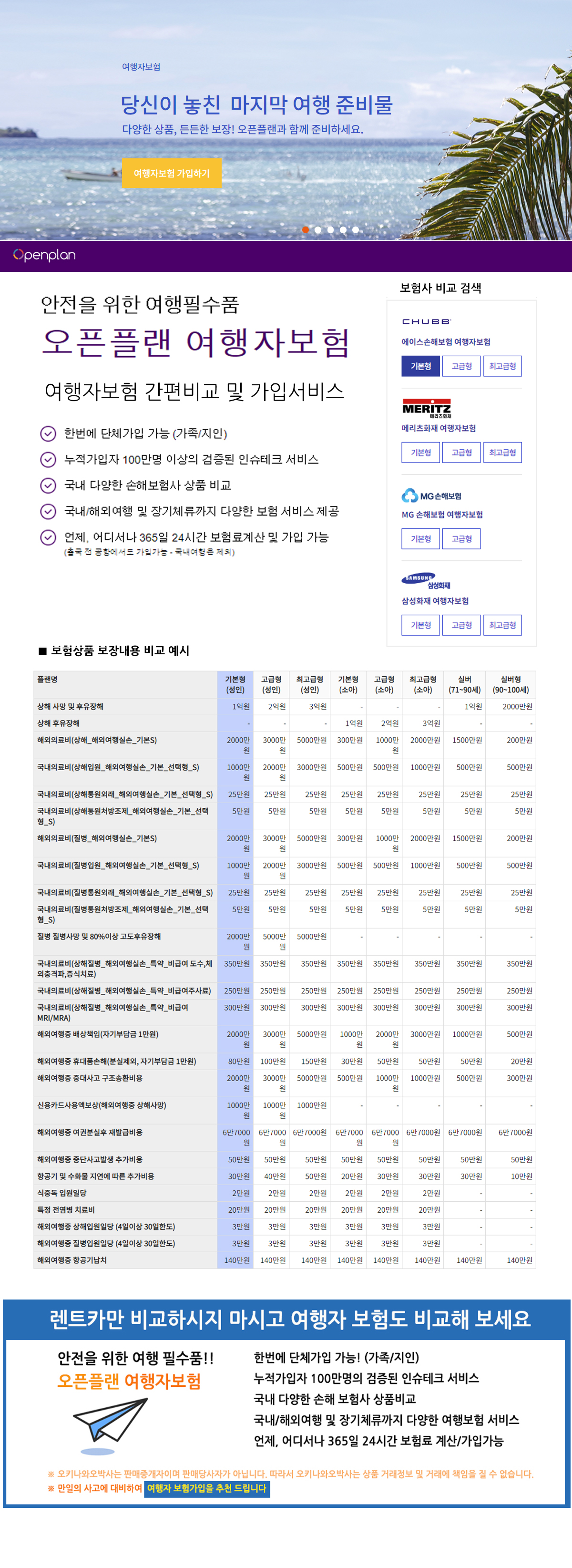Select the first orange carousel dot
This screenshot has height=1568, width=572.
[306, 230]
